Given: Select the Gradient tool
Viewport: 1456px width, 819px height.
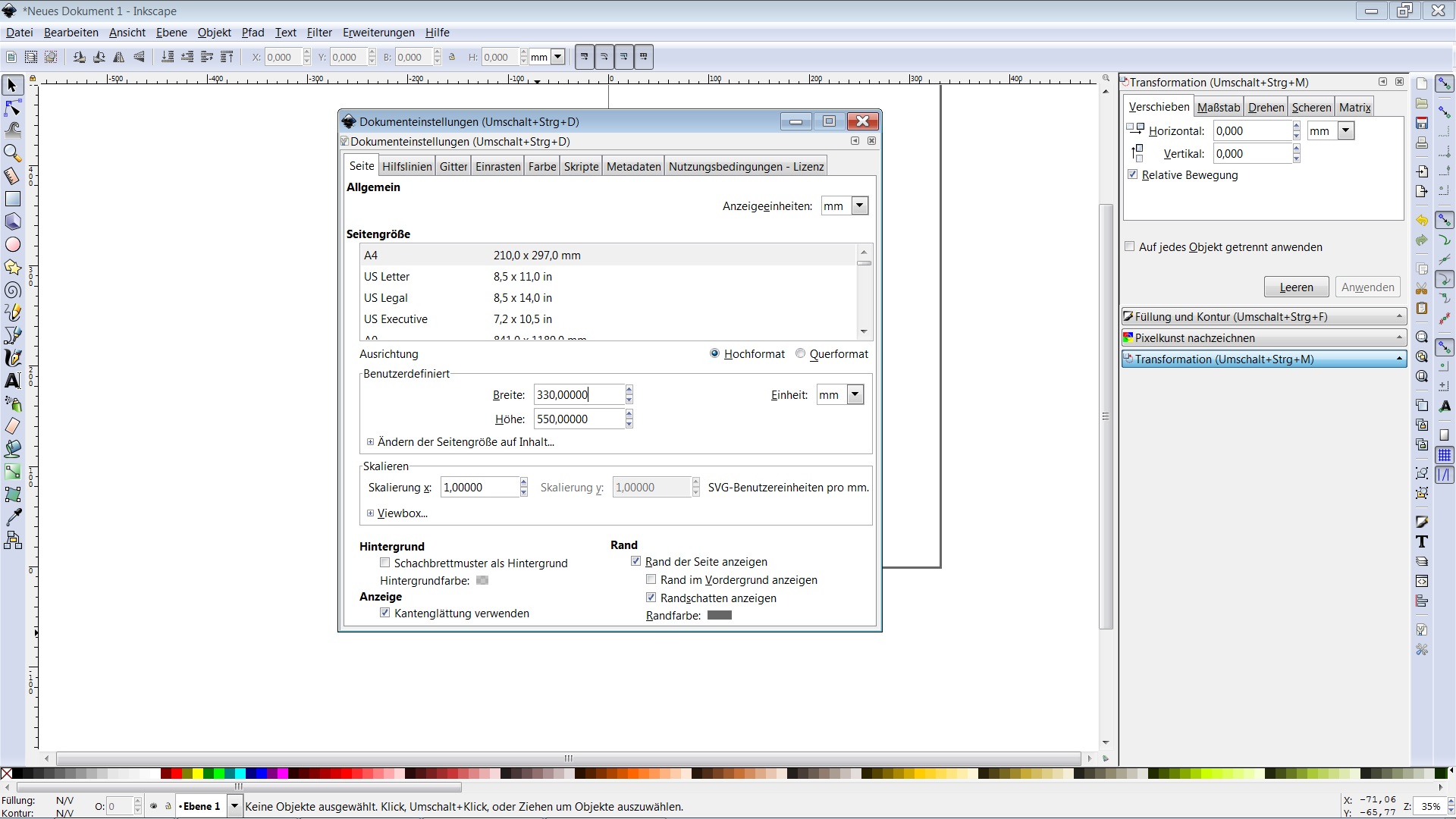Looking at the screenshot, I should coord(12,472).
